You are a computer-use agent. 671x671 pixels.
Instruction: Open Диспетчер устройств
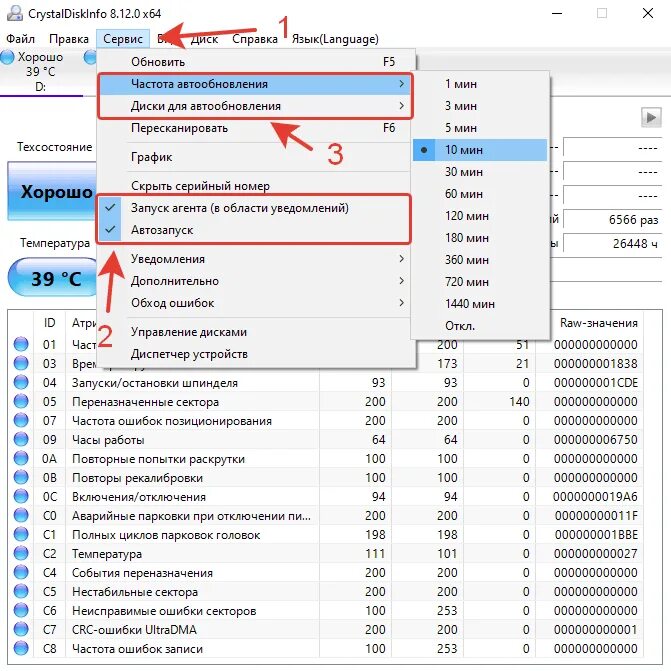(x=255, y=354)
